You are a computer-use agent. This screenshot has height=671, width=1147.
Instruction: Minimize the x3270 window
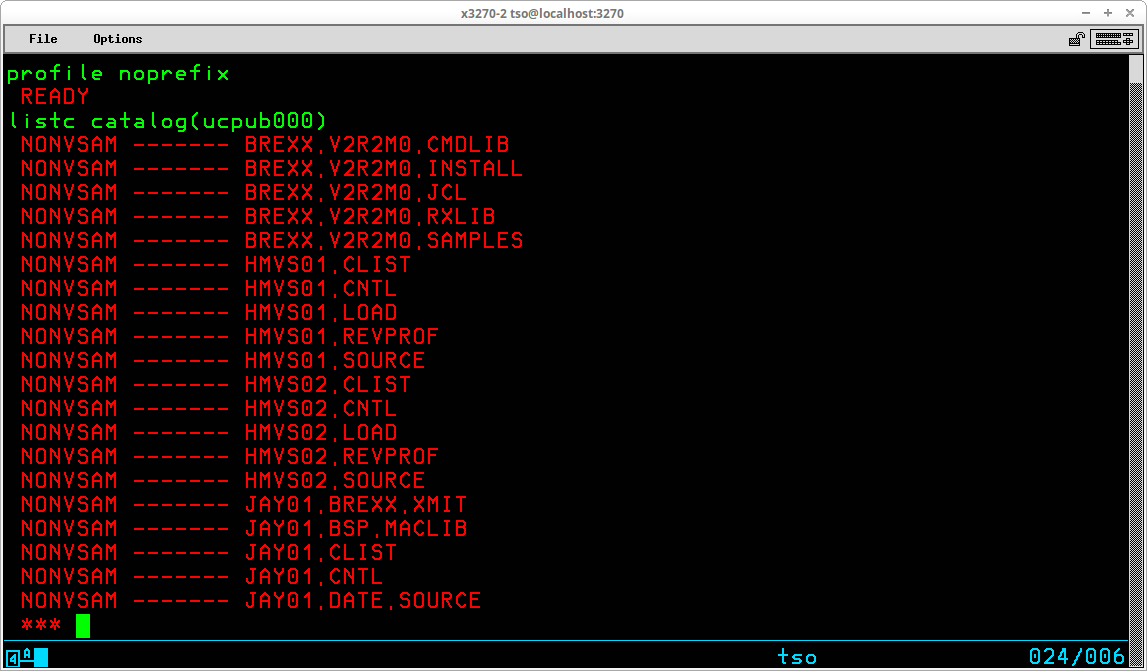[x=1088, y=13]
